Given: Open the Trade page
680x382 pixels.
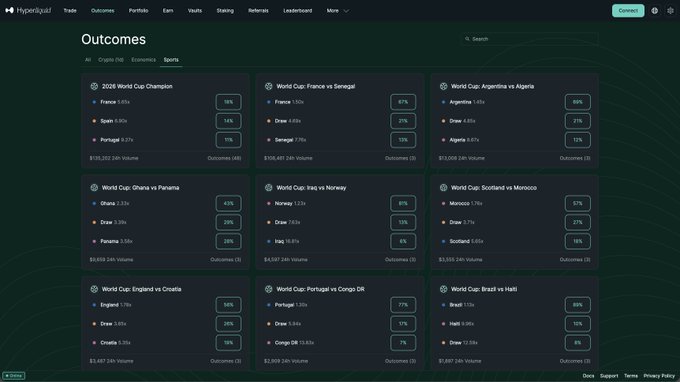Looking at the screenshot, I should (70, 10).
